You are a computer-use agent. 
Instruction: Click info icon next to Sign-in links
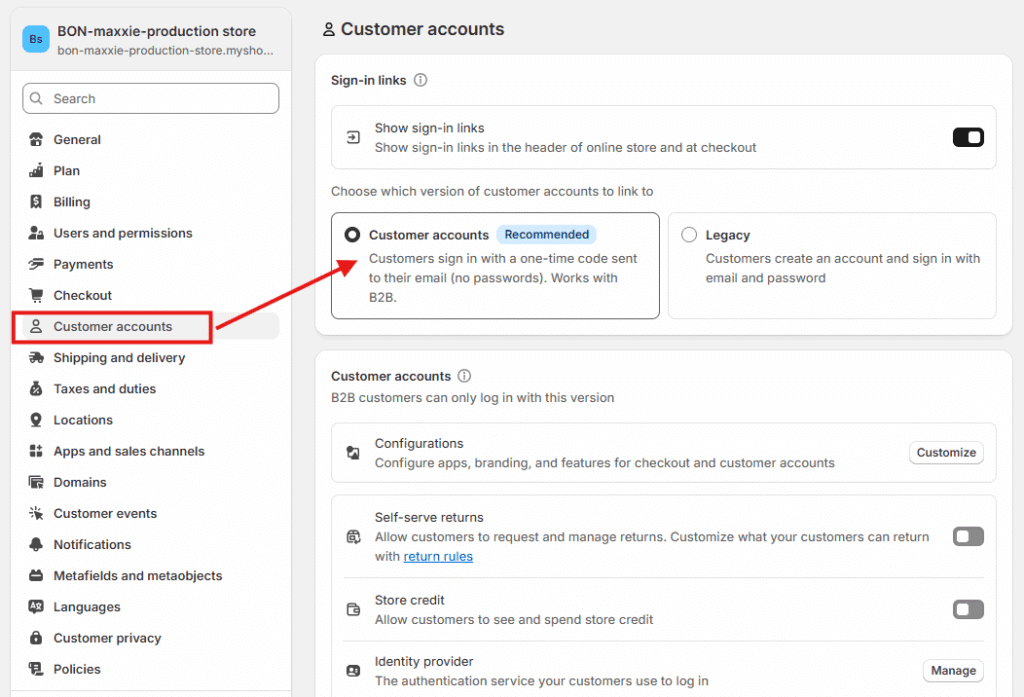[x=421, y=80]
